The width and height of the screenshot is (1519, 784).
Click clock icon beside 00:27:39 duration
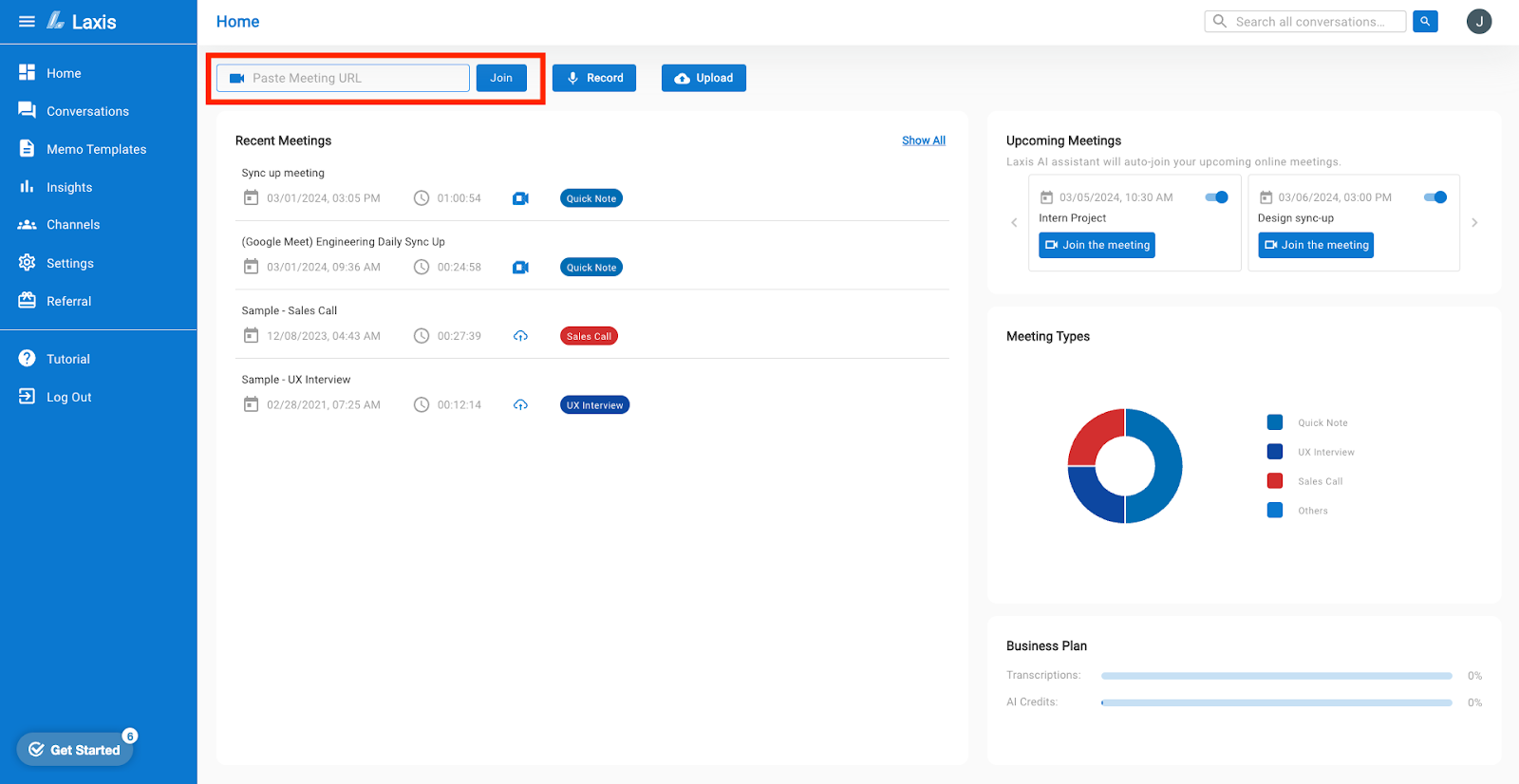[422, 336]
